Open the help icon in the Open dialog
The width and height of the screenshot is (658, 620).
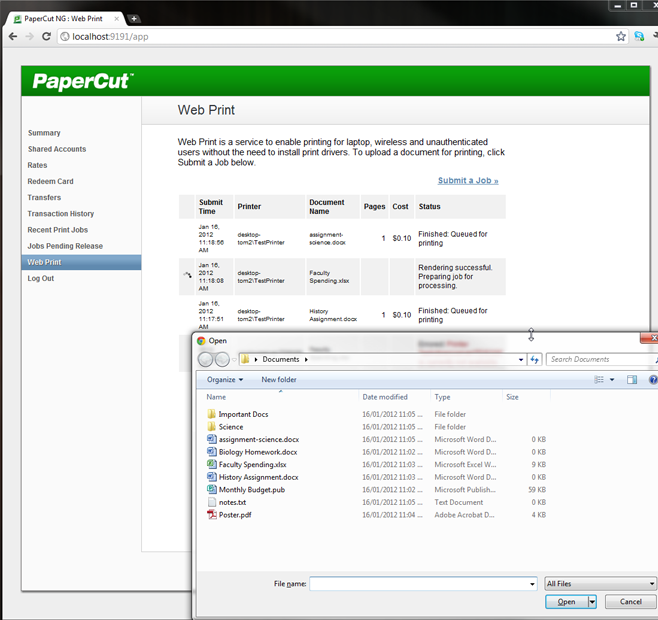653,380
